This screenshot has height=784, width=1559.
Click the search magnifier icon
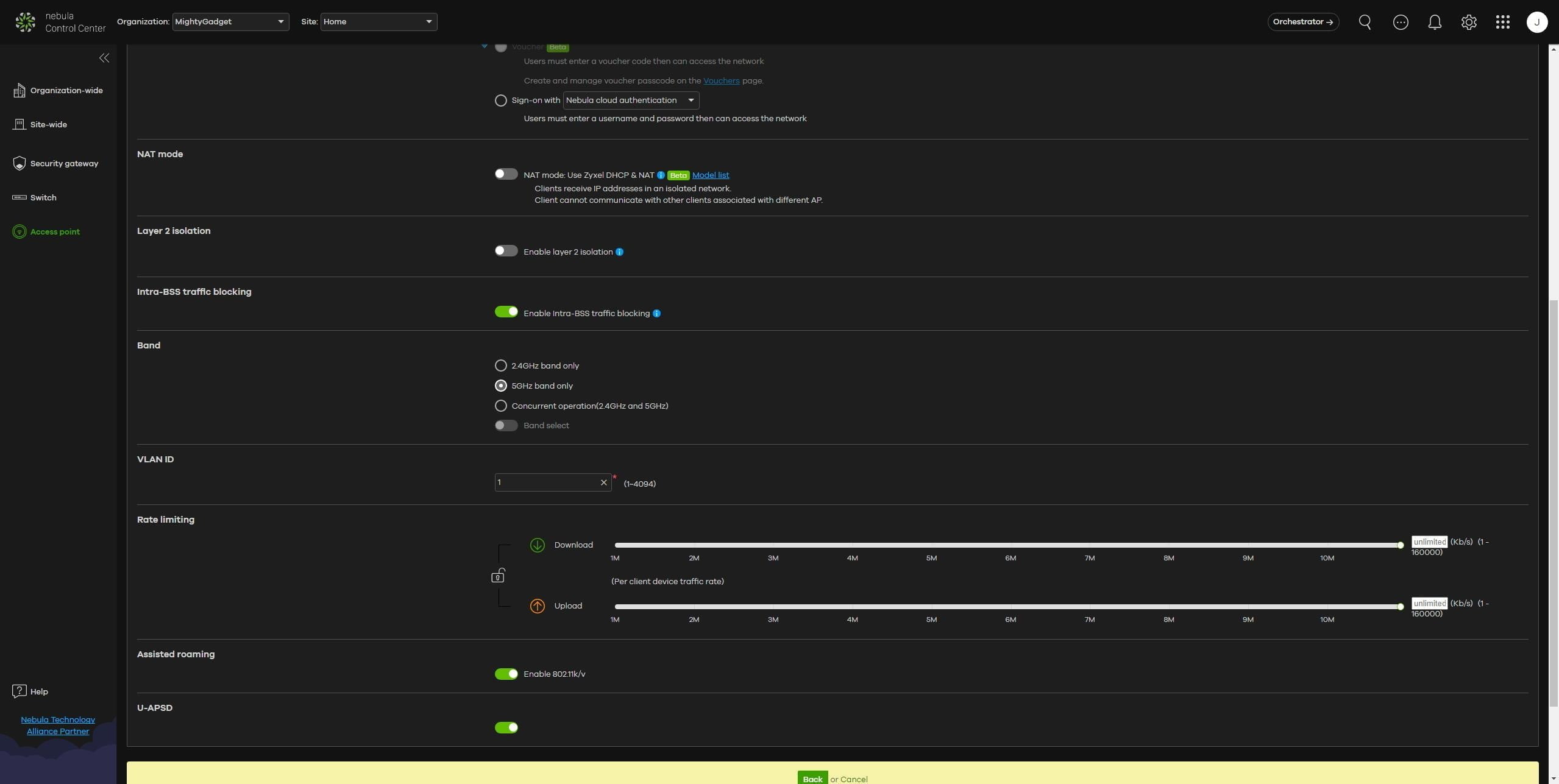pyautogui.click(x=1365, y=23)
